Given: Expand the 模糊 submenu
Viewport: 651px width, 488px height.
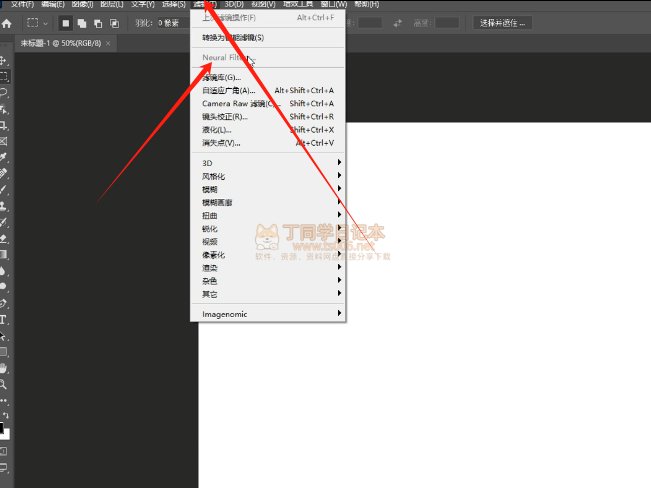Looking at the screenshot, I should coord(268,189).
